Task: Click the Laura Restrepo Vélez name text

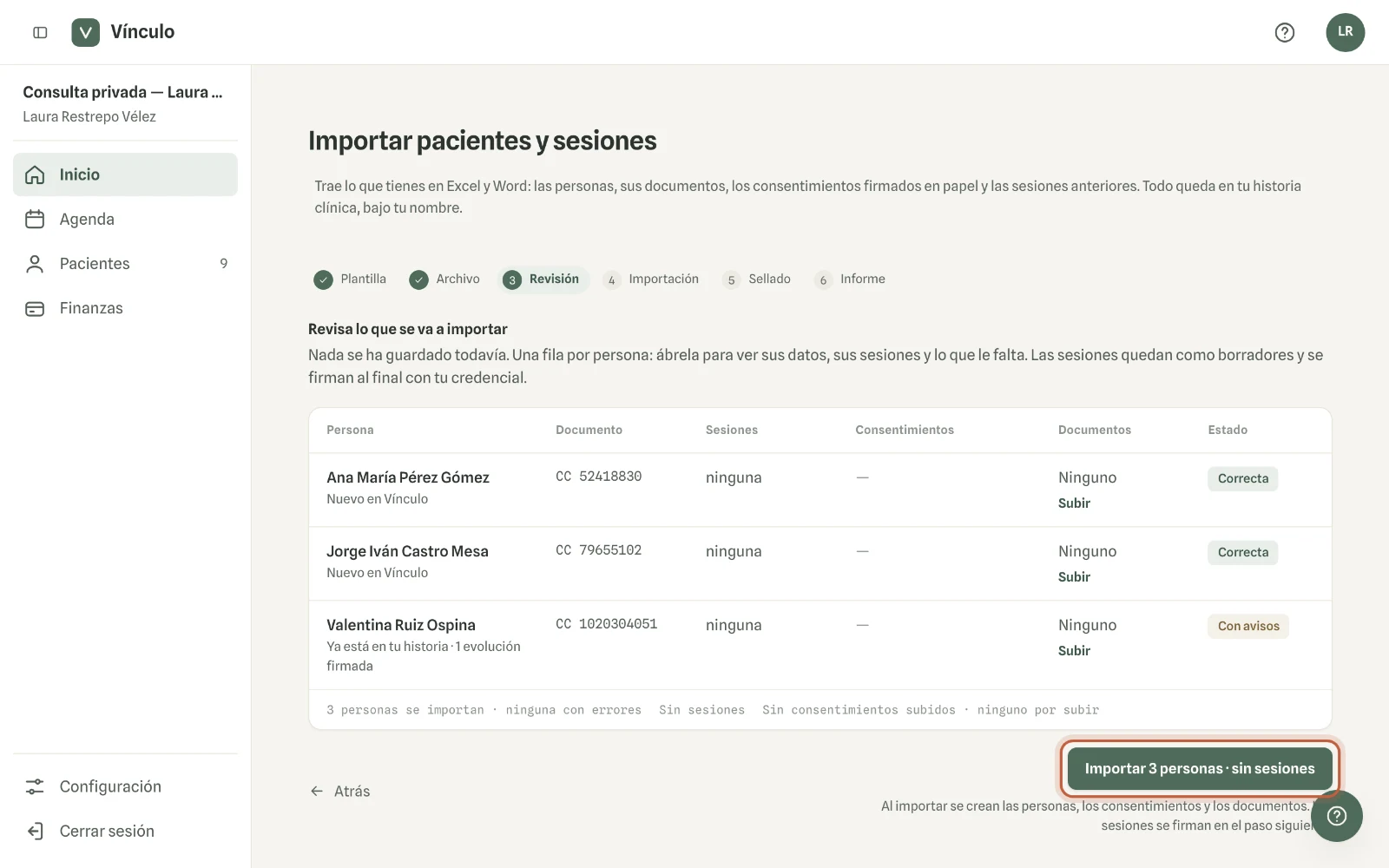Action: [89, 116]
